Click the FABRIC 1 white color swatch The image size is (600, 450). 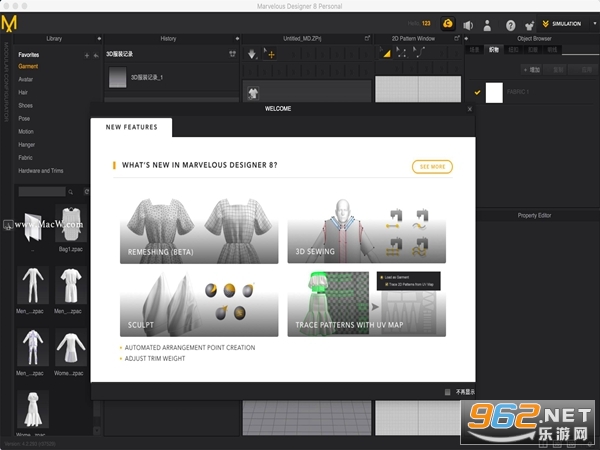(x=494, y=93)
